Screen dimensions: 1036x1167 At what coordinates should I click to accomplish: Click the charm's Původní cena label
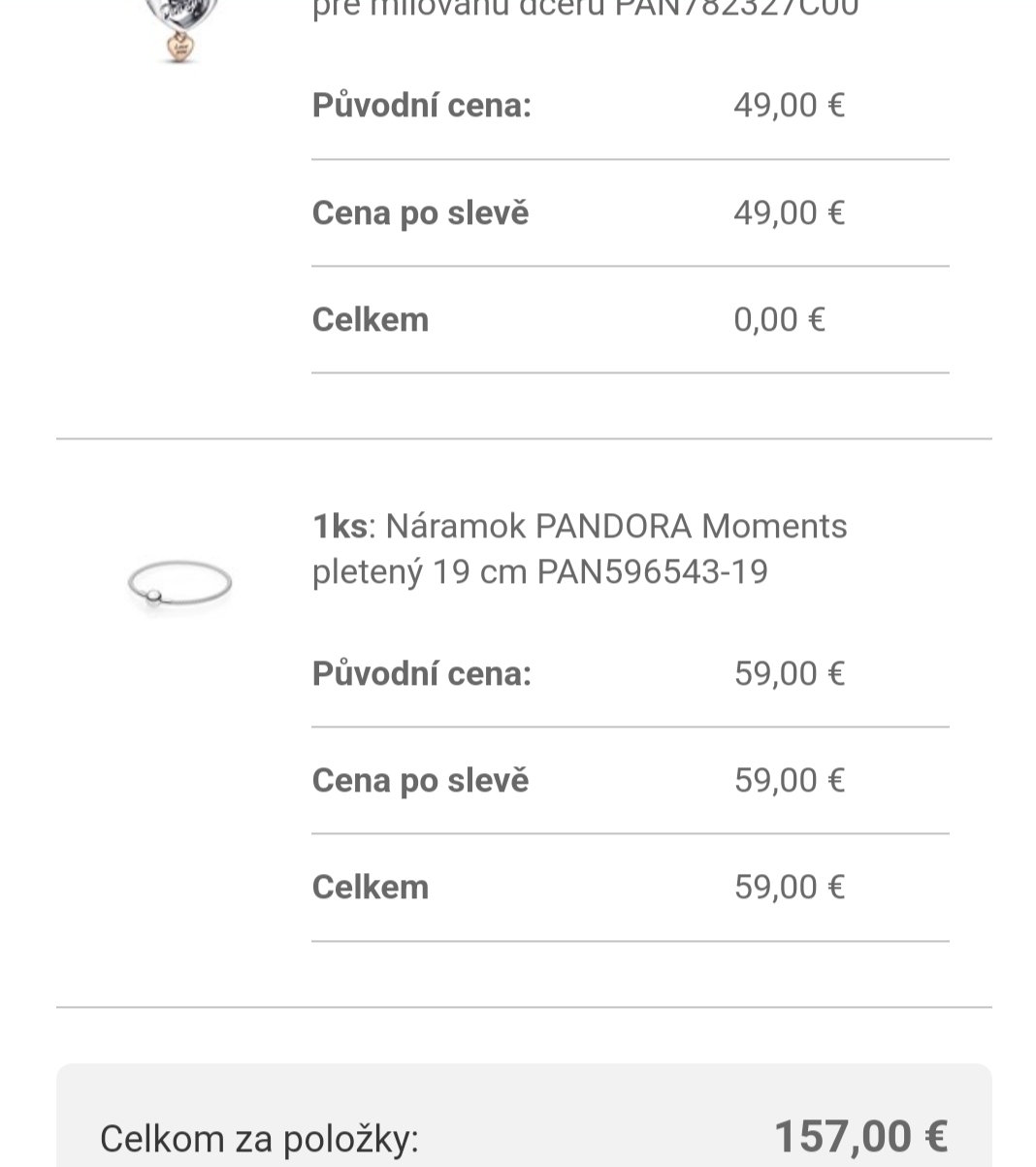point(422,105)
